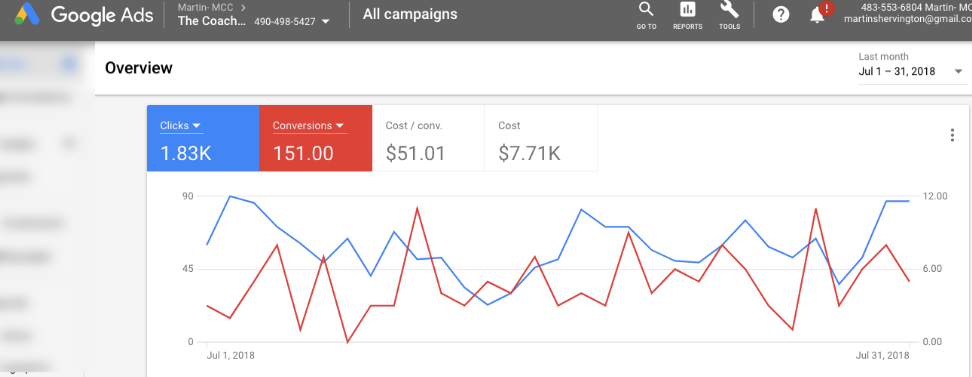This screenshot has height=377, width=972.
Task: Open the notifications bell icon
Action: (817, 16)
